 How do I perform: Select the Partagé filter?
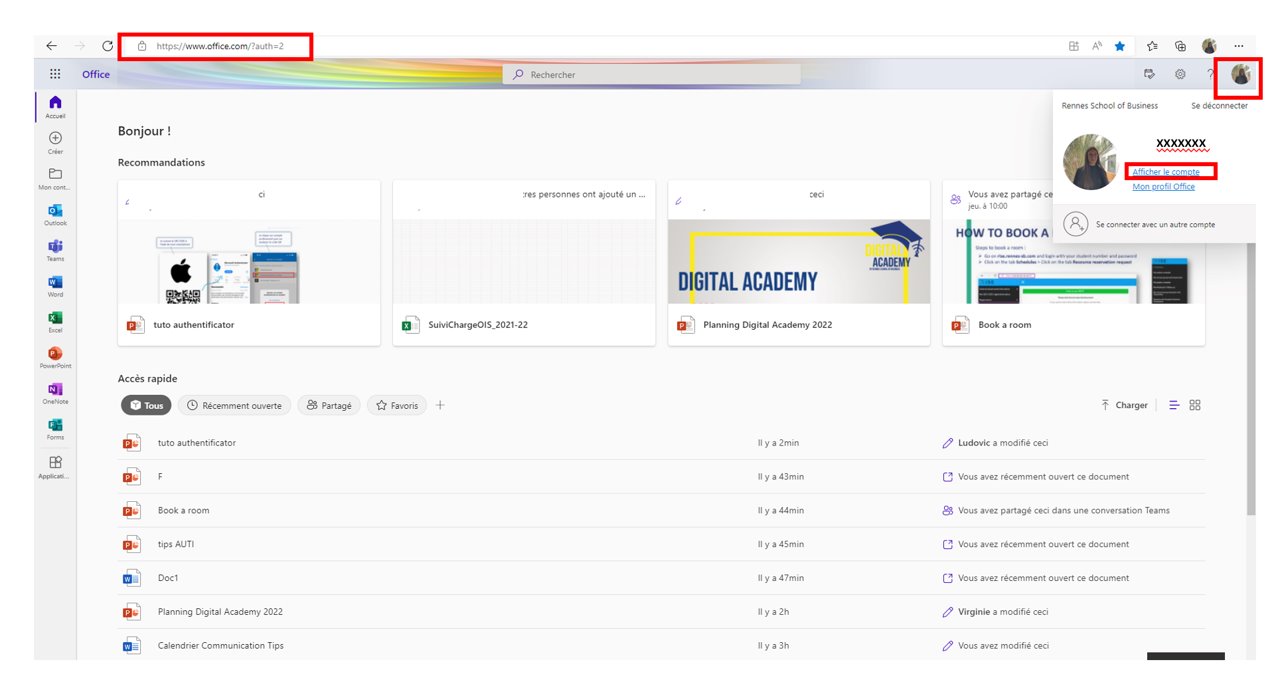(329, 405)
